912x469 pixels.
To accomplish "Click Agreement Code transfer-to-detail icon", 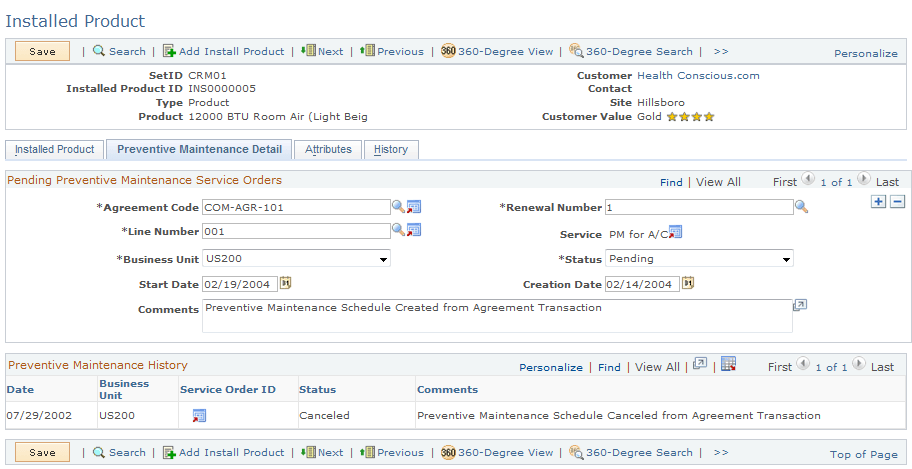I will tap(414, 207).
